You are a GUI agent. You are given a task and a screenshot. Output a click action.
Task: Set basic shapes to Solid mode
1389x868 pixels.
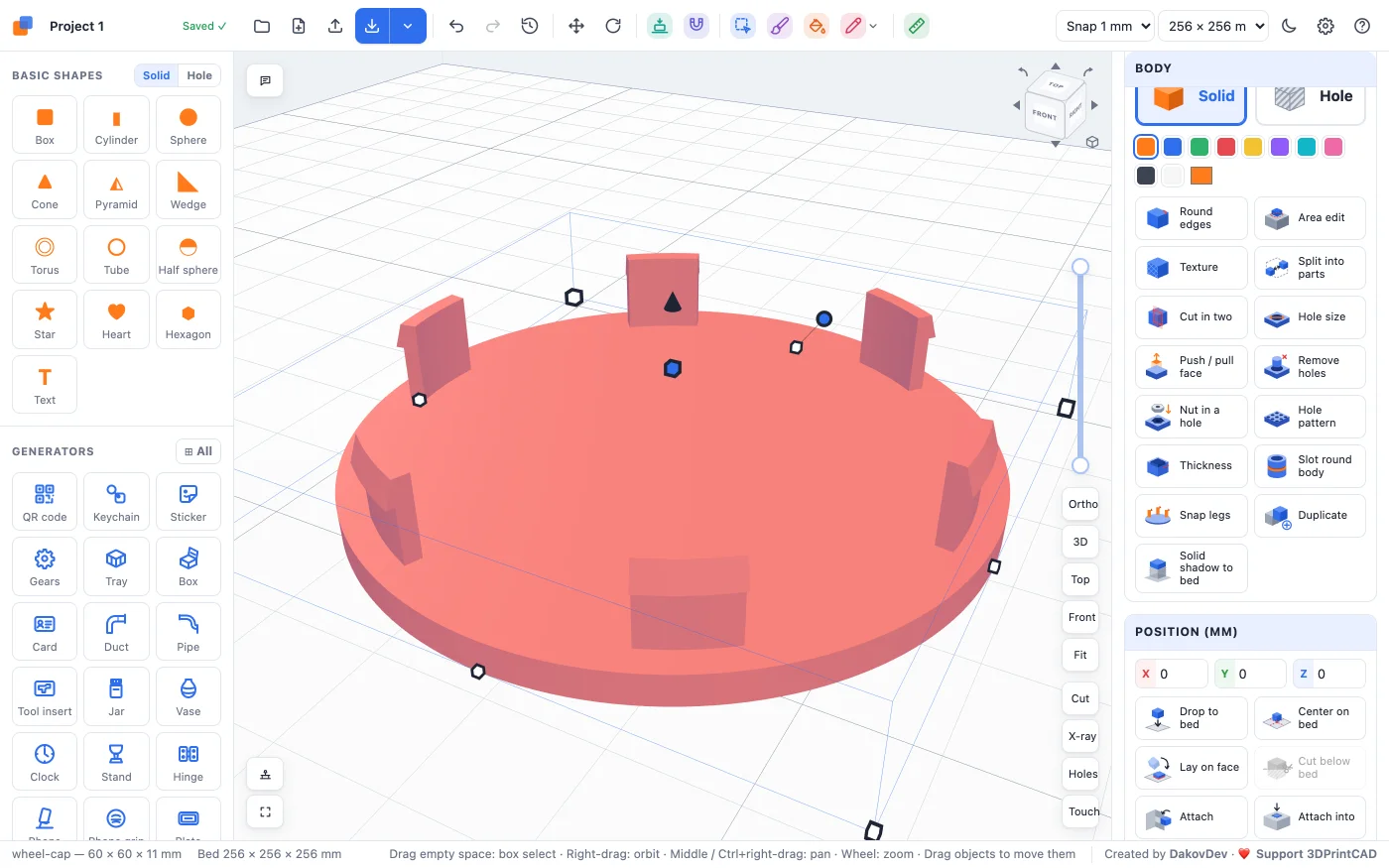(x=156, y=75)
